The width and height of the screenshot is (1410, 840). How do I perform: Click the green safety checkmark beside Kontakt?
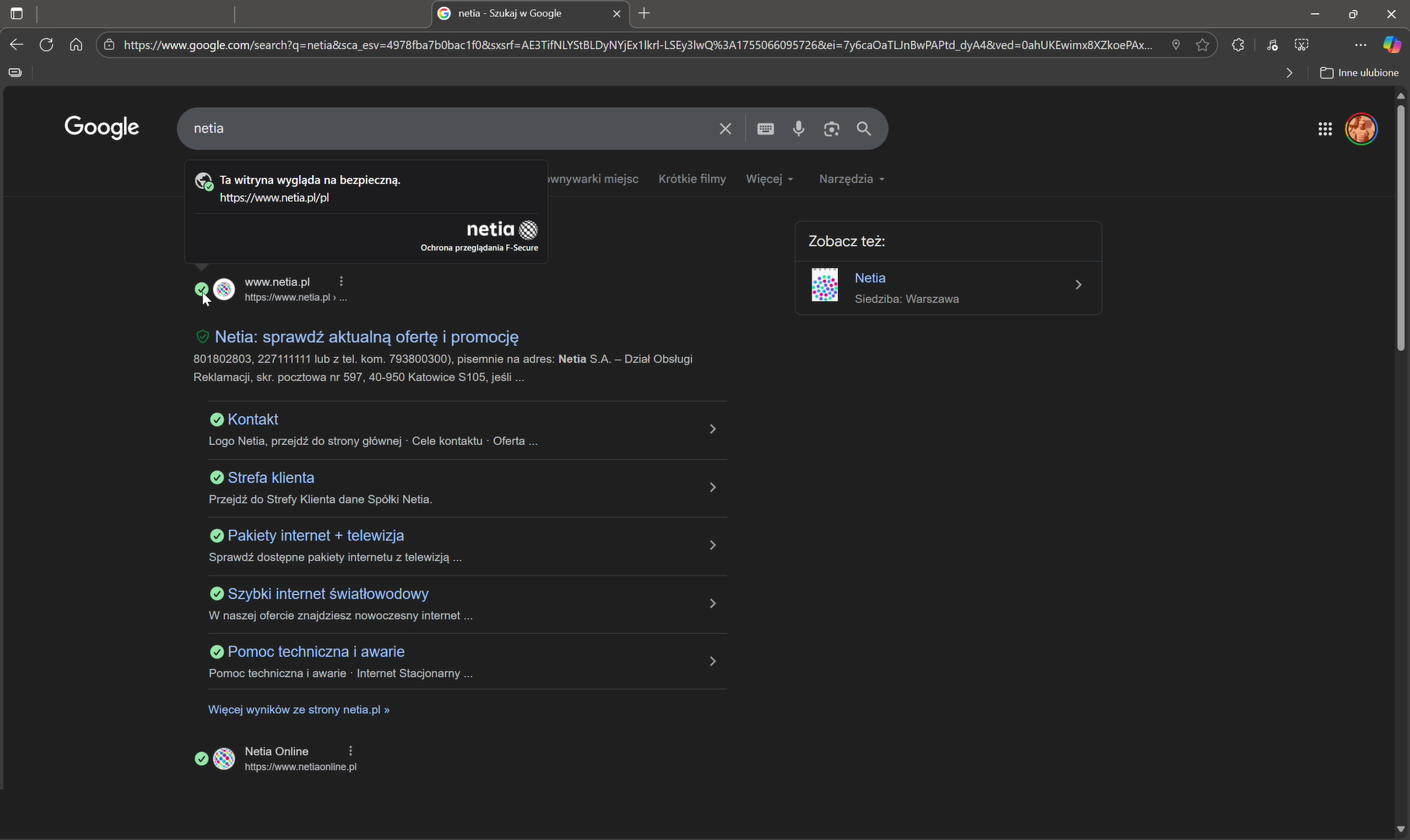pos(217,420)
